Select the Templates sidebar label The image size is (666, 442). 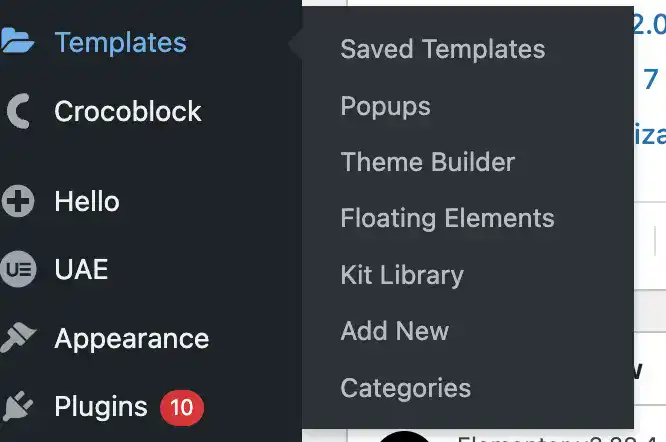[121, 42]
